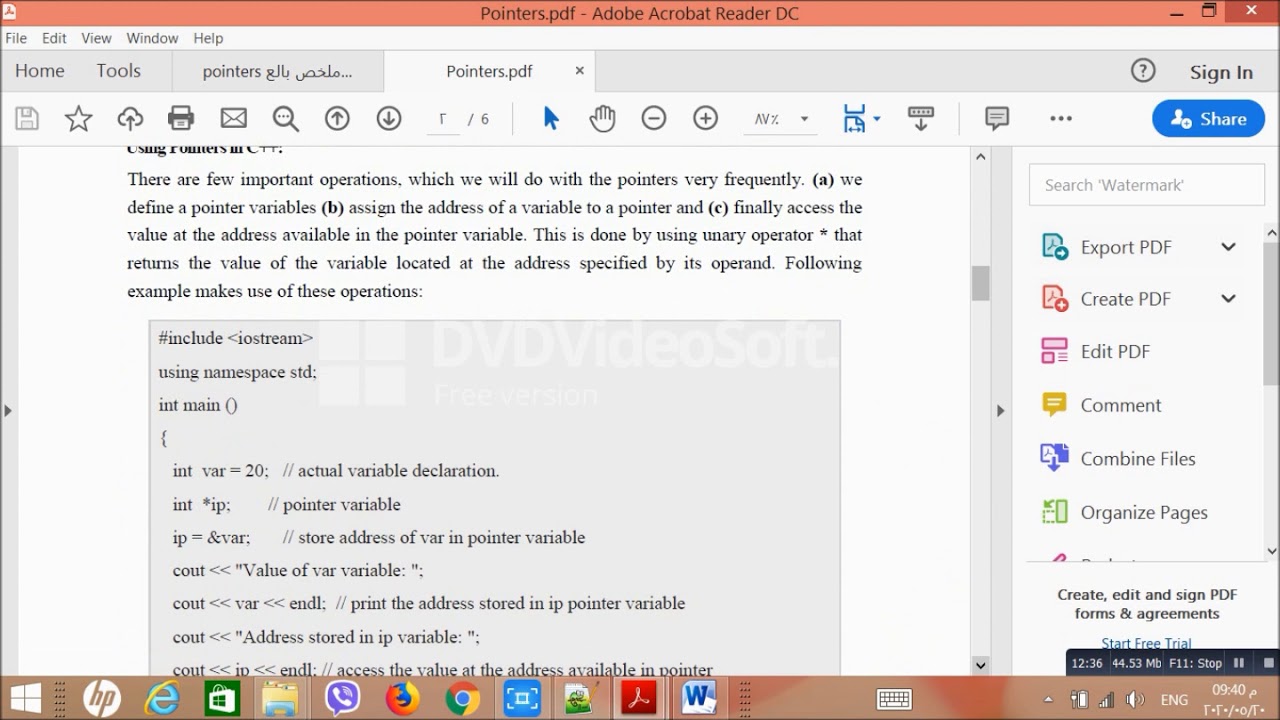Send the file by email envelope icon

[234, 119]
